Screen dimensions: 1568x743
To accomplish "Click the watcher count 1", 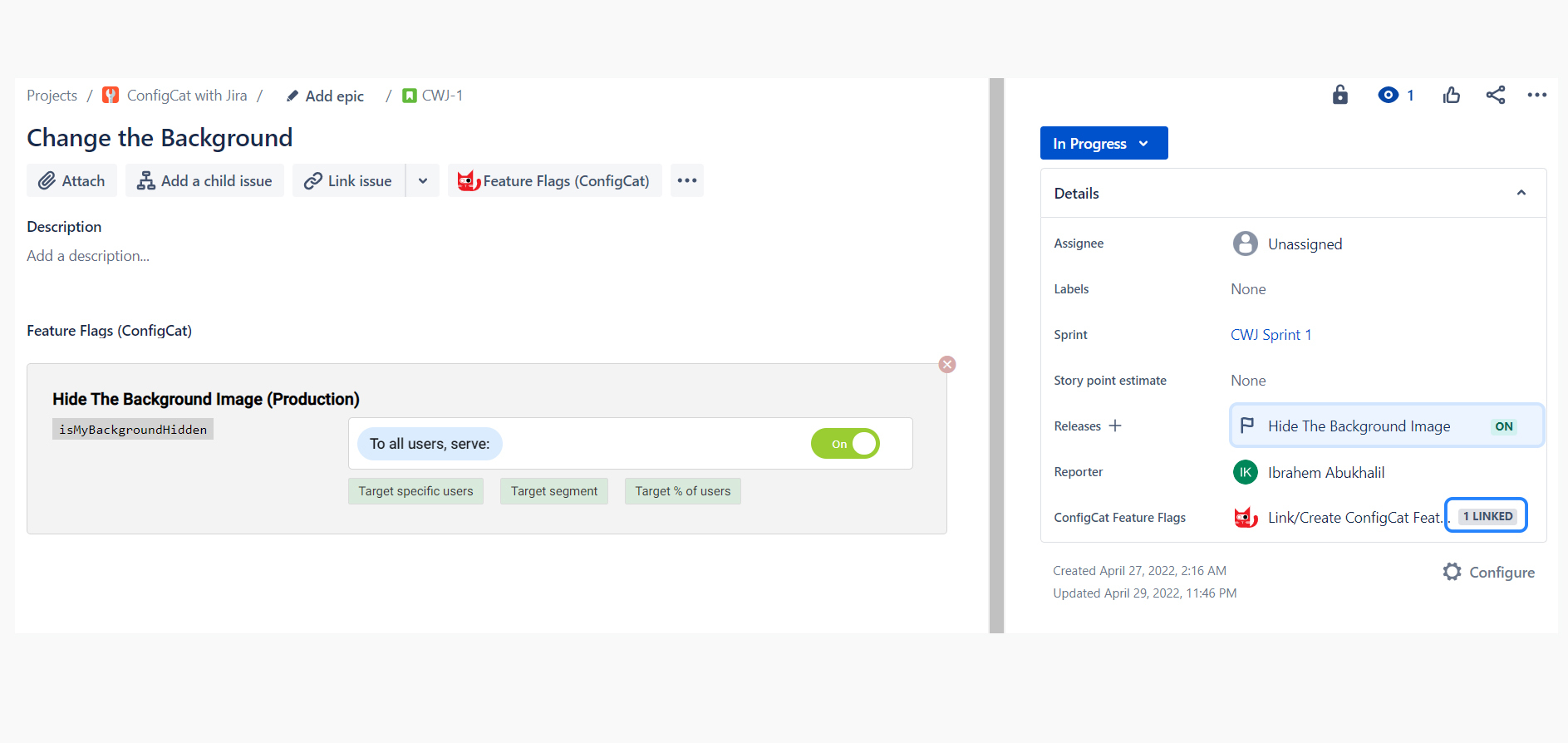I will 1410,96.
